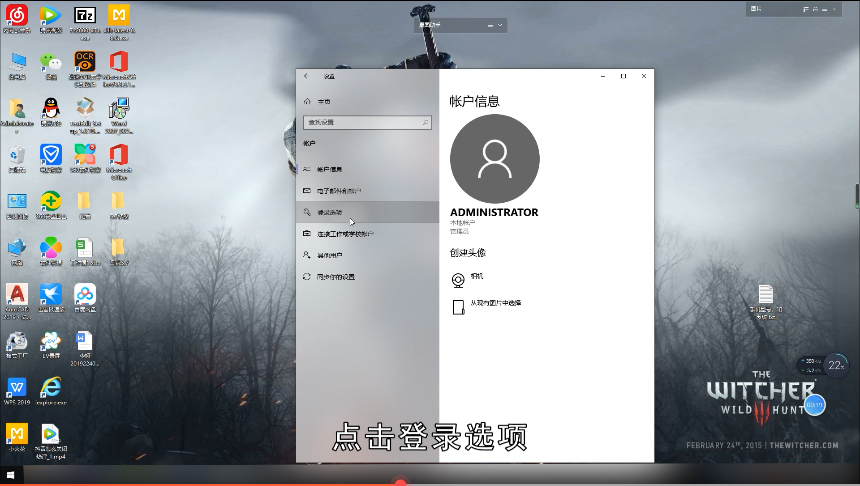860x486 pixels.
Task: Open the 360 software manager colorful icon
Action: (84, 159)
